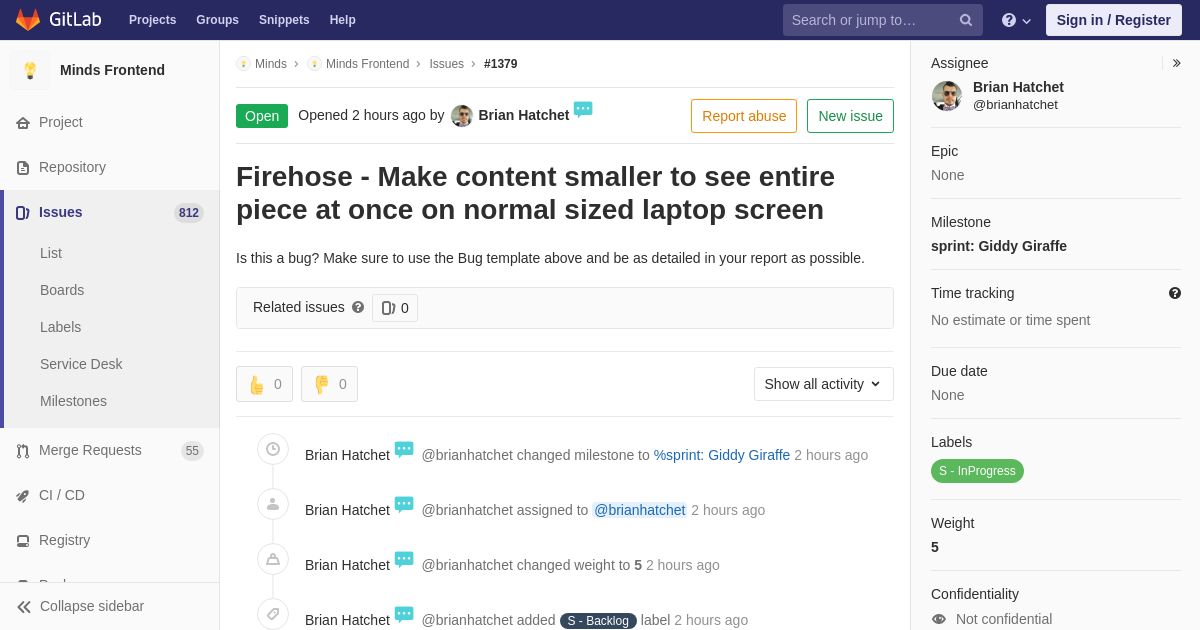Click the search magnifier icon
Viewport: 1200px width, 630px height.
coord(966,20)
